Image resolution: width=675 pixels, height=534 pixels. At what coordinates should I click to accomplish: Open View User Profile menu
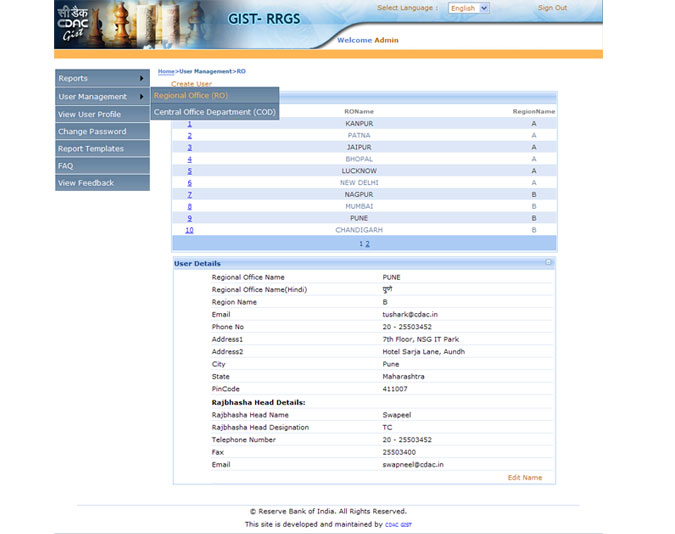pos(90,114)
